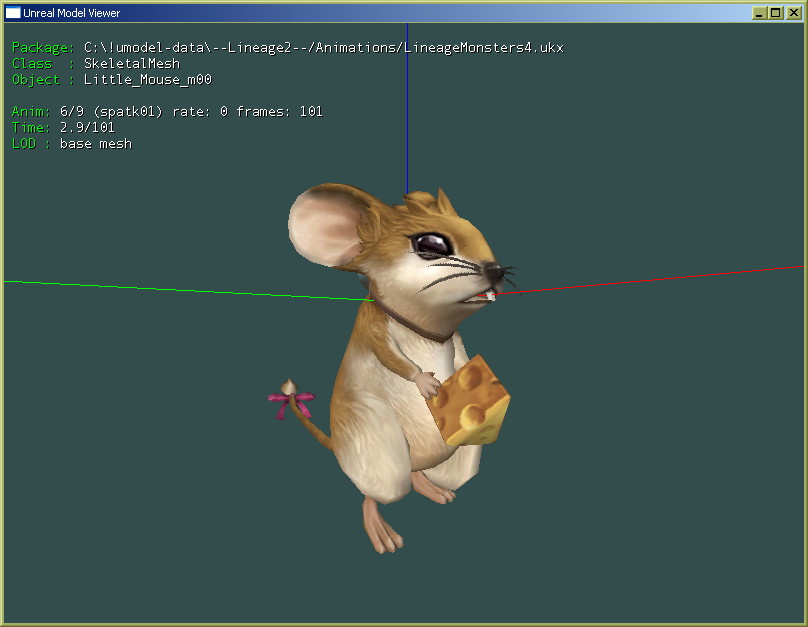Click the Unreal Model Viewer title text

tap(72, 13)
